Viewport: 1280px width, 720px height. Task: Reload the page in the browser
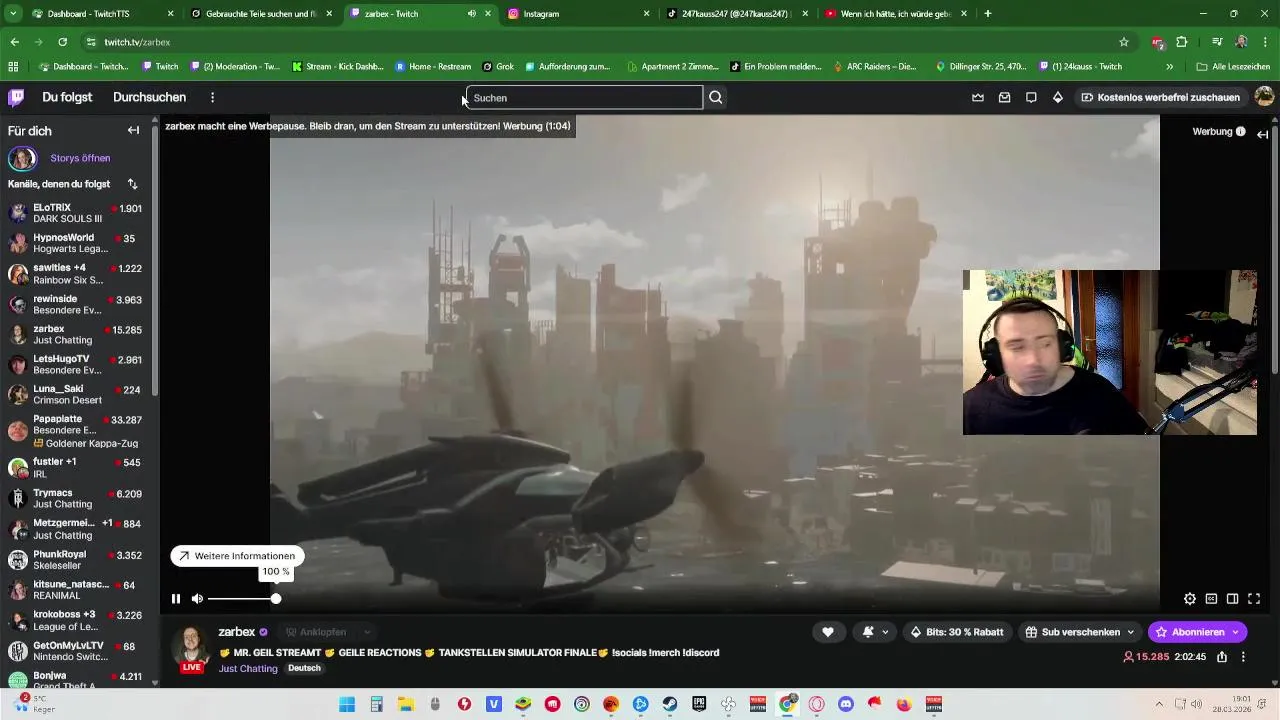click(x=62, y=42)
